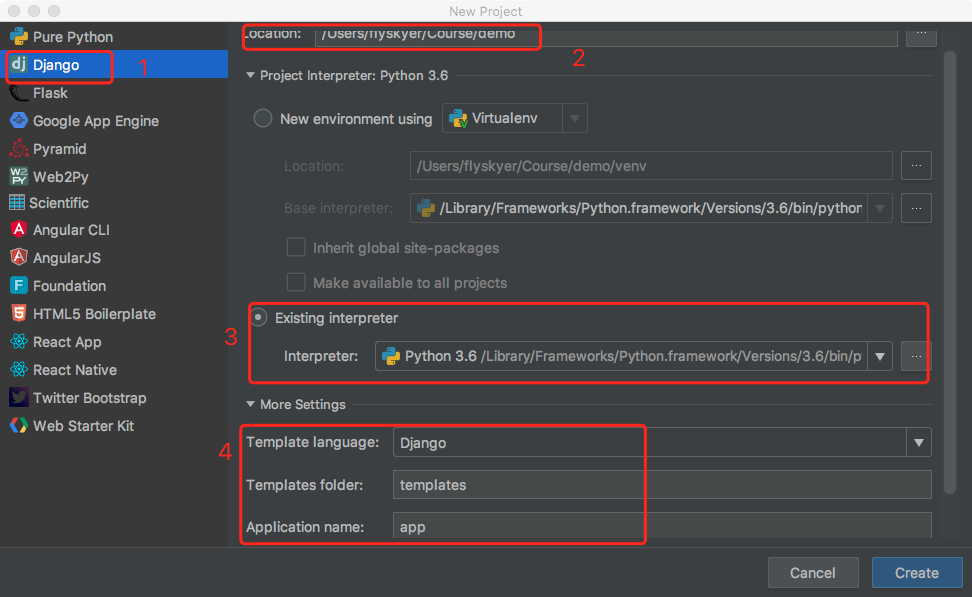
Task: Browse venv Location with ellipsis button
Action: pyautogui.click(x=916, y=166)
